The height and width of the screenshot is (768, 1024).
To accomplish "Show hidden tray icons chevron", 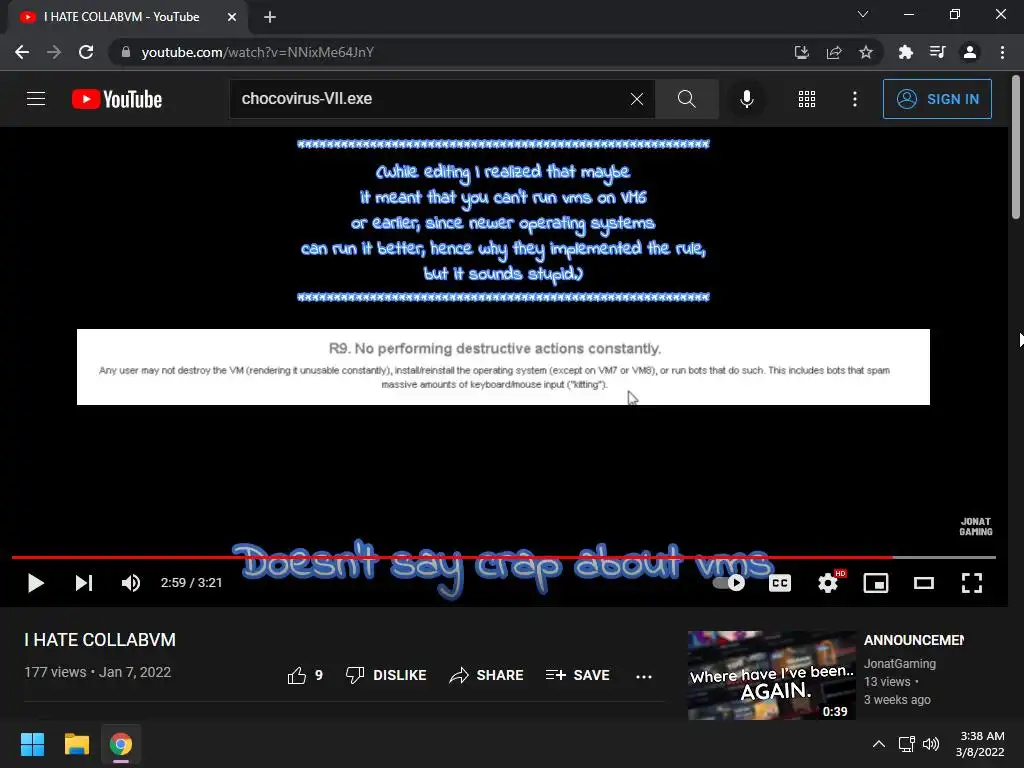I will pos(879,744).
